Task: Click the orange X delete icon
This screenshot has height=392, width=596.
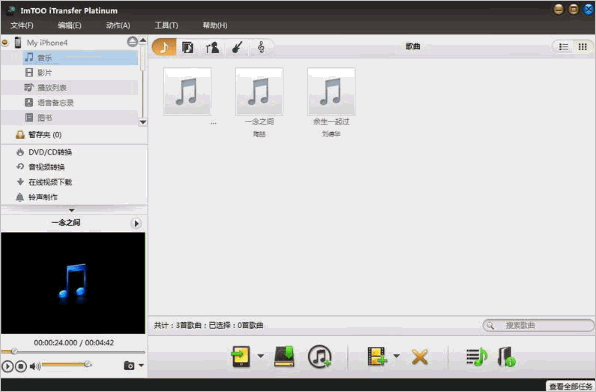Action: tap(420, 357)
